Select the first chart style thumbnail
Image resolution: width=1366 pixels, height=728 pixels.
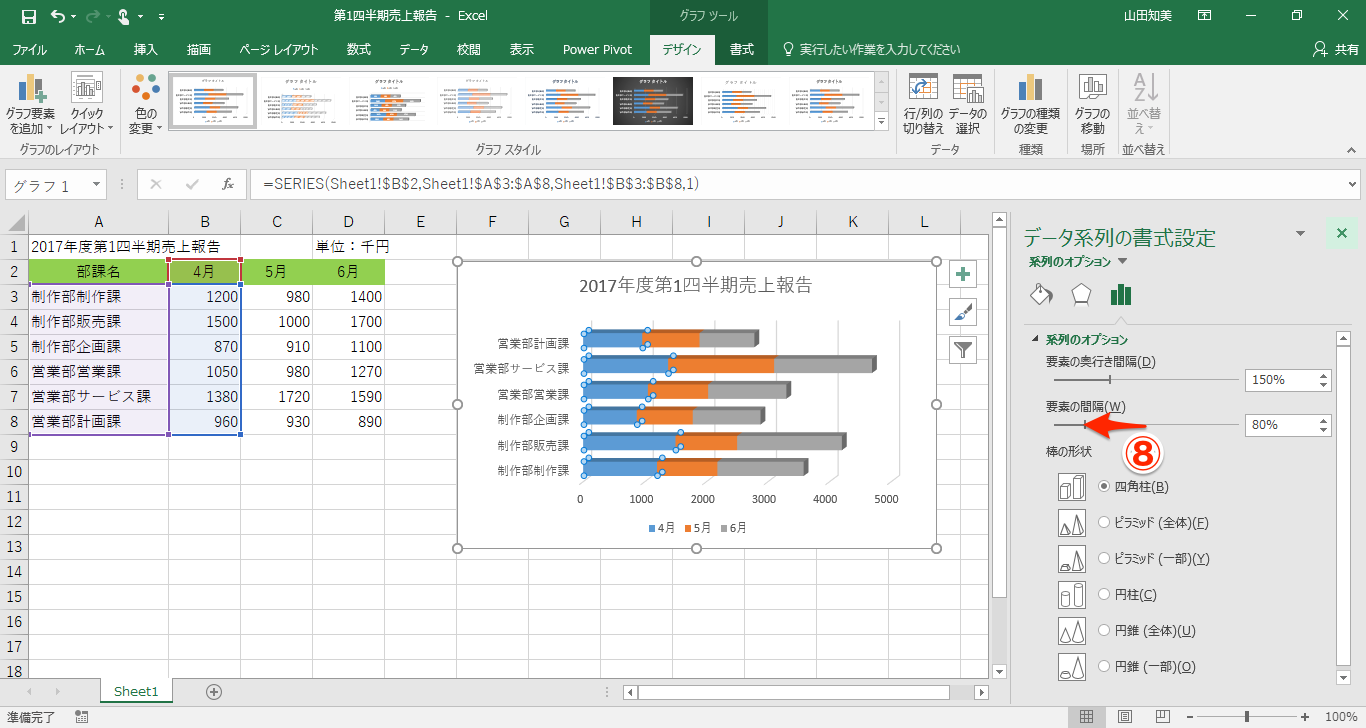[213, 101]
